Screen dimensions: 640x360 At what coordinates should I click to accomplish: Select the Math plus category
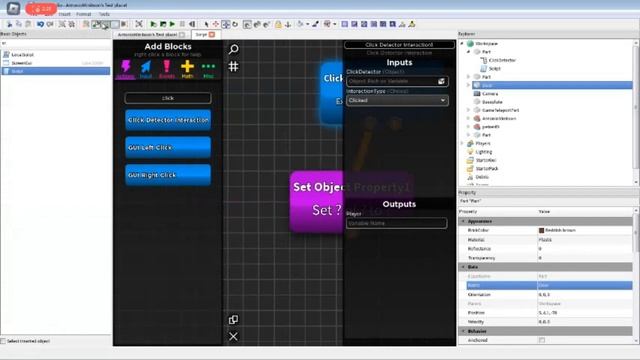point(187,69)
